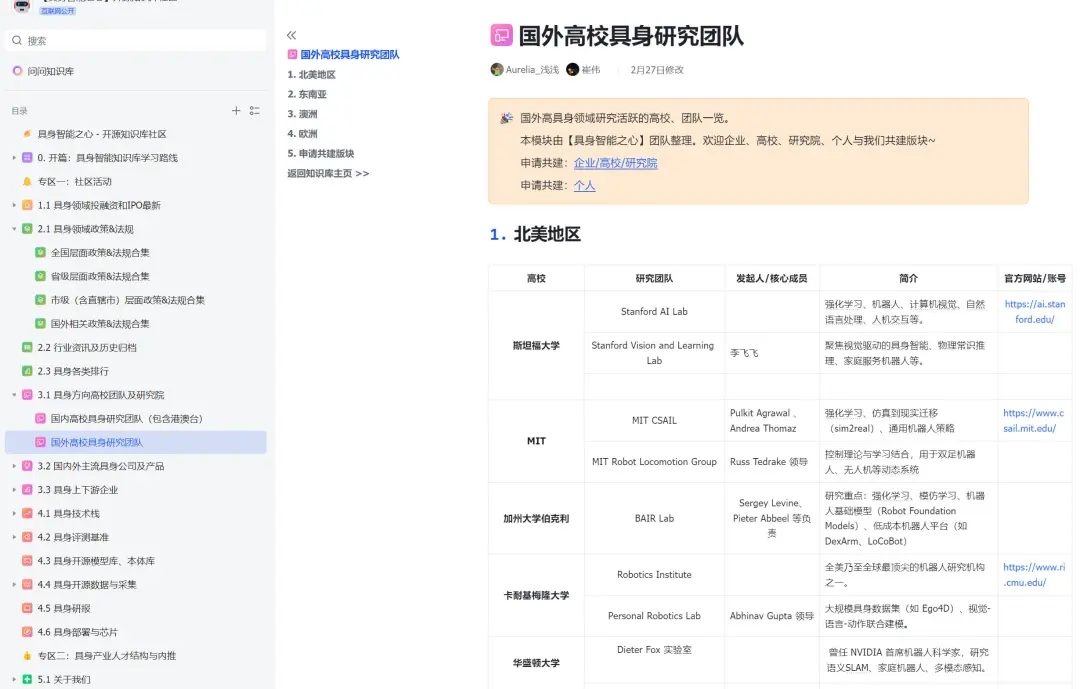The width and height of the screenshot is (1080, 689).
Task: Collapse the outline panel with double-chevron icon
Action: pyautogui.click(x=291, y=35)
